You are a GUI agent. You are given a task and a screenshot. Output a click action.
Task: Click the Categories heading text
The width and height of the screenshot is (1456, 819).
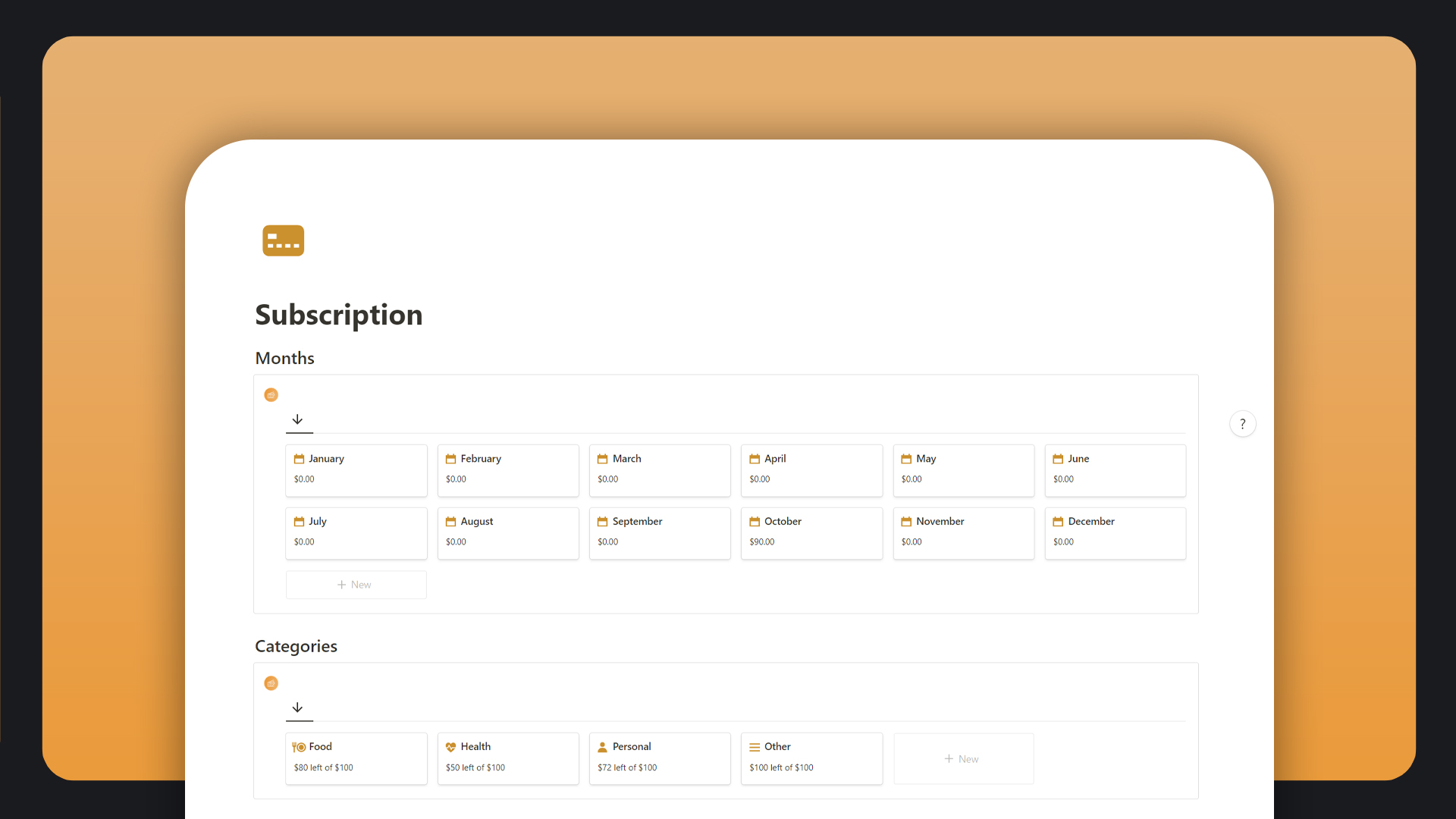click(x=296, y=646)
